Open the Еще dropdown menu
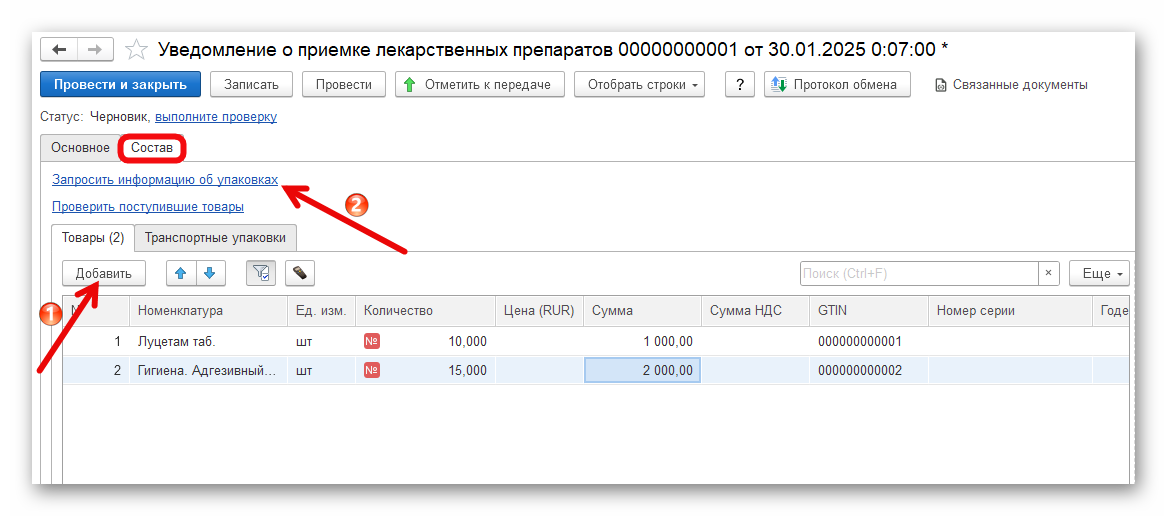The height and width of the screenshot is (516, 1167). click(x=1099, y=273)
